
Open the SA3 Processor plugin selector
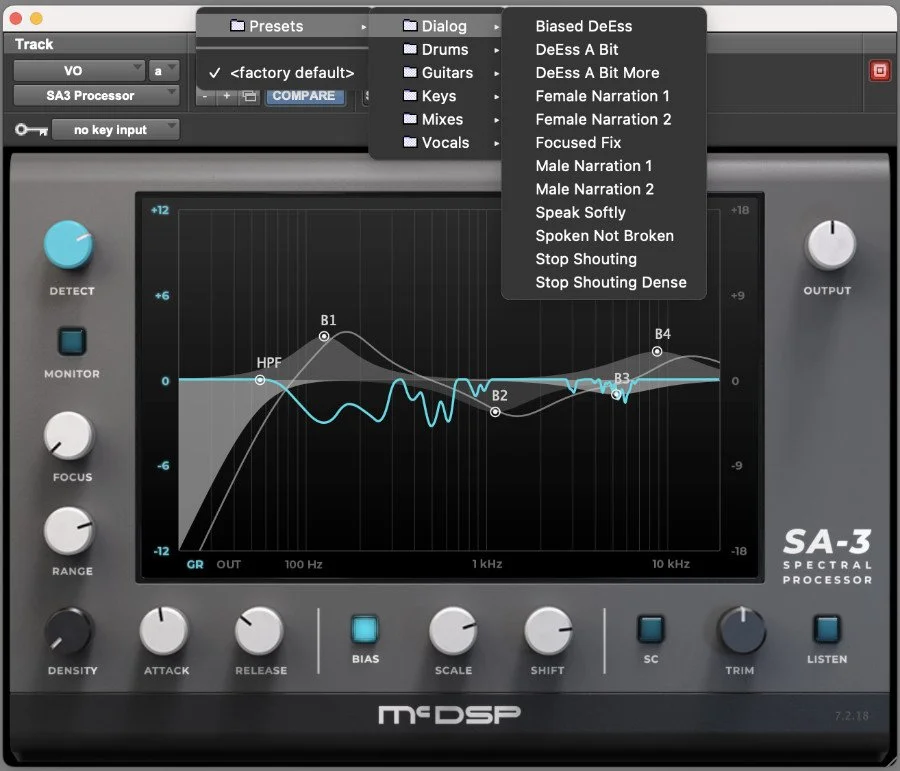pyautogui.click(x=95, y=95)
